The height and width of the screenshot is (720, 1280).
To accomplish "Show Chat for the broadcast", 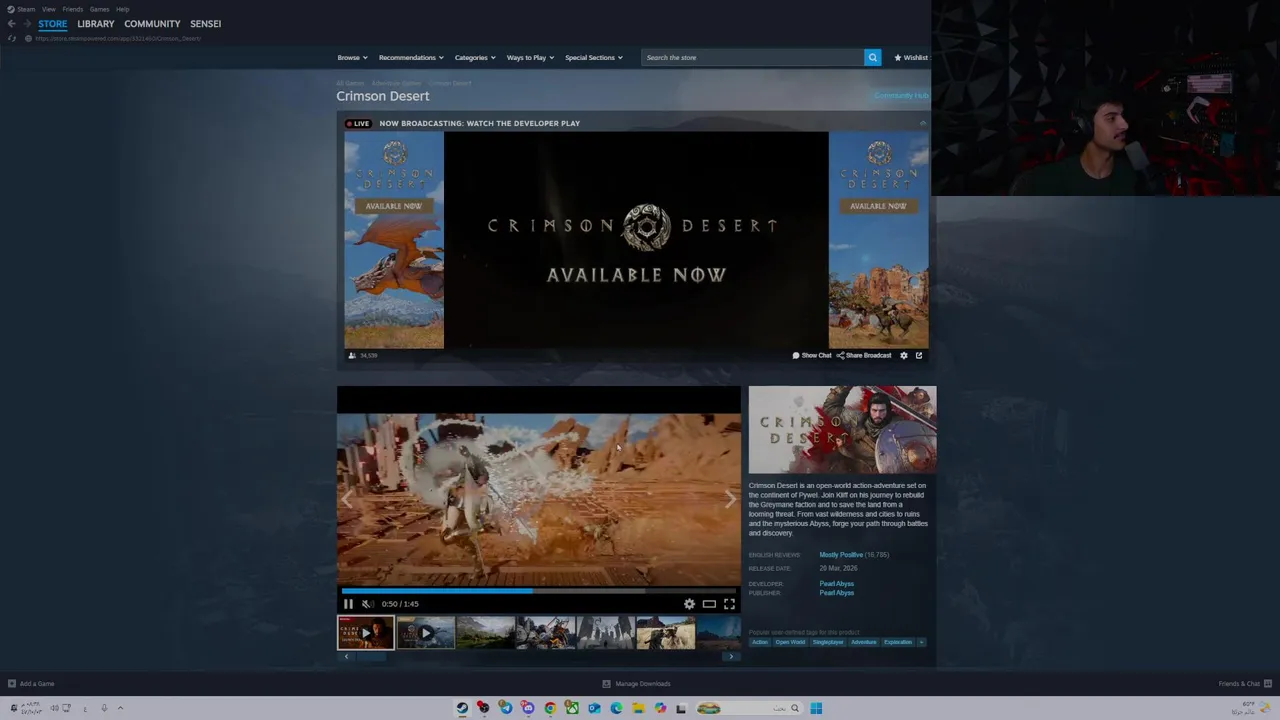I will (x=811, y=355).
